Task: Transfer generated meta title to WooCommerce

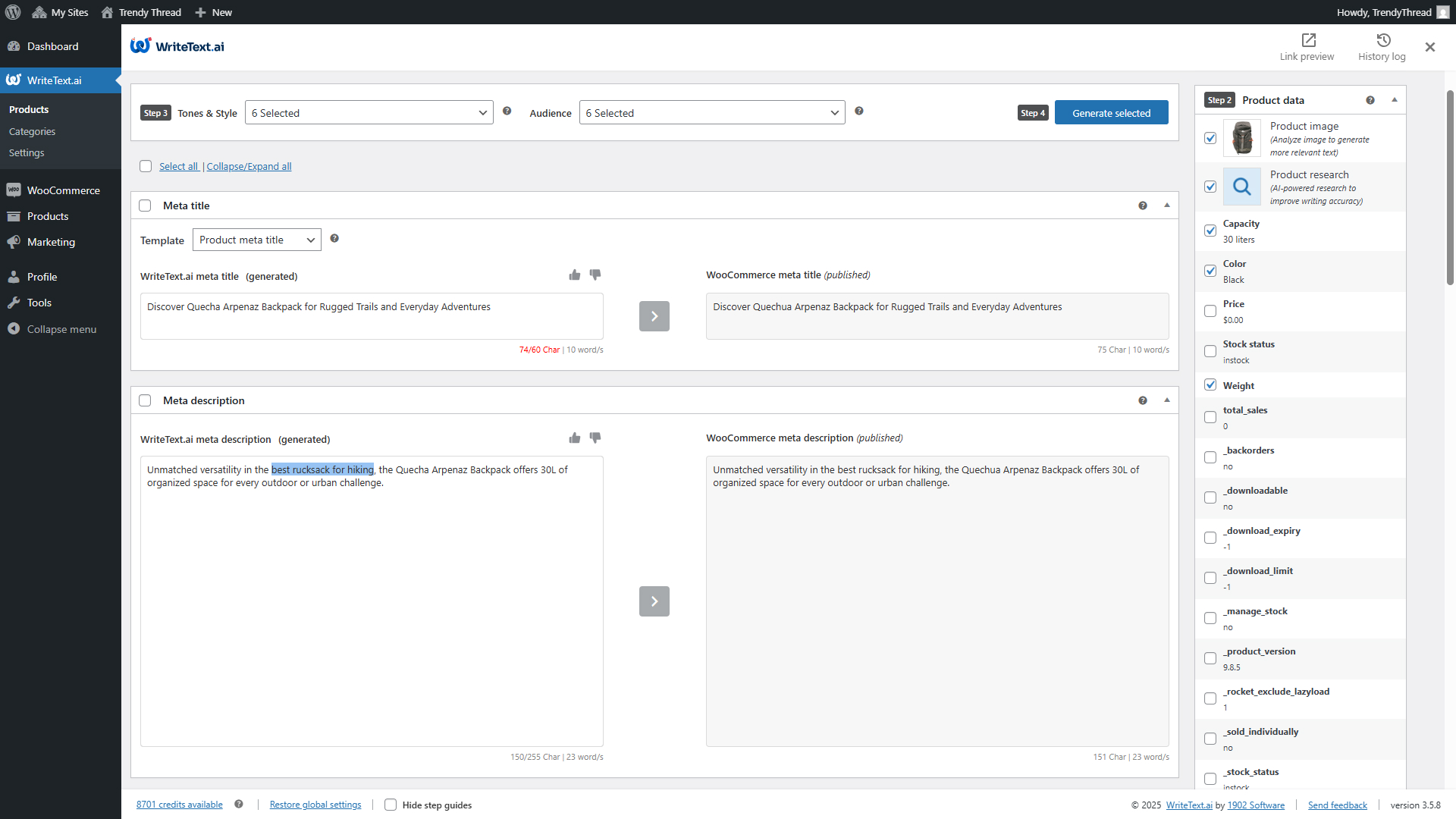Action: pyautogui.click(x=654, y=316)
